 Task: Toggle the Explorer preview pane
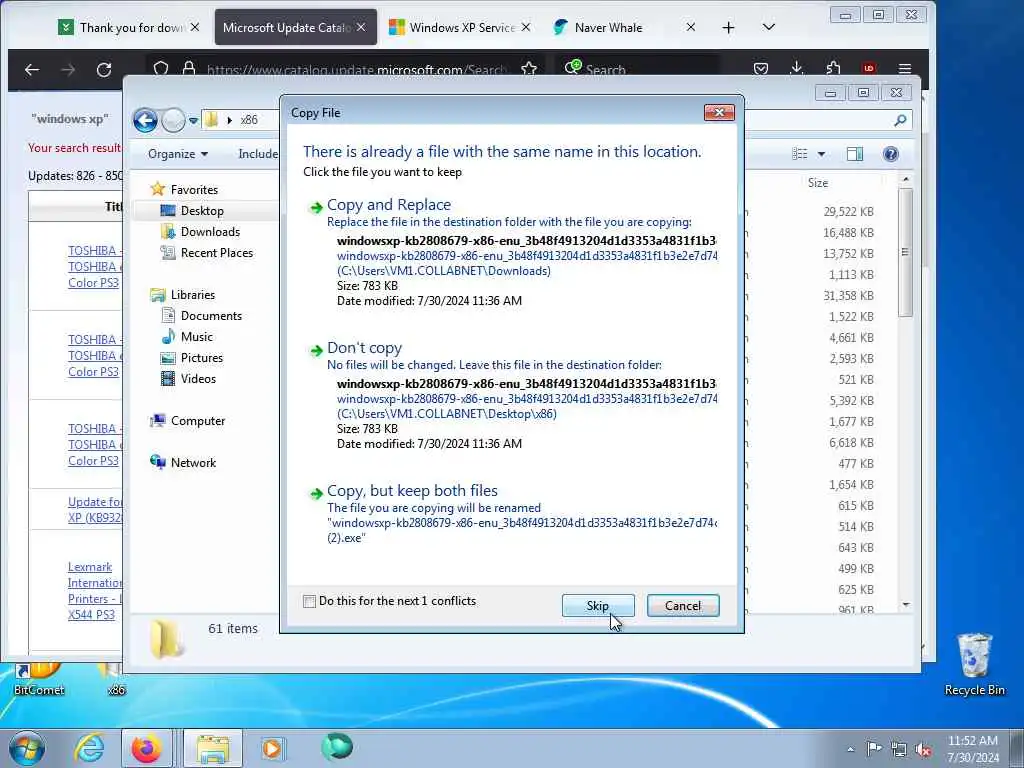(855, 154)
